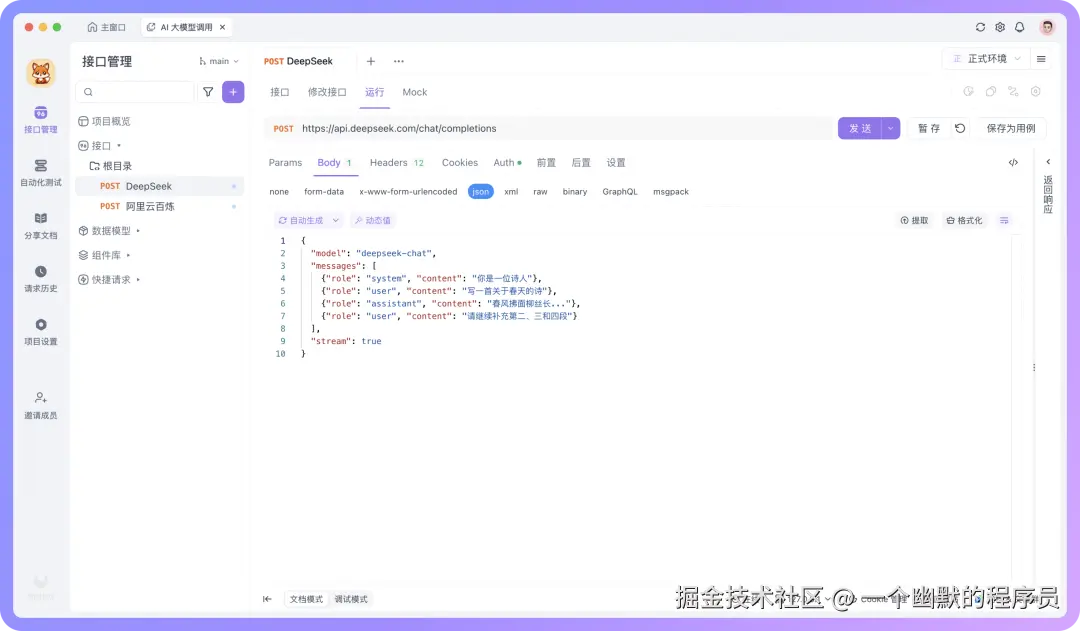Click the hamburger menu next to 正式环境
1080x631 pixels.
click(1041, 59)
